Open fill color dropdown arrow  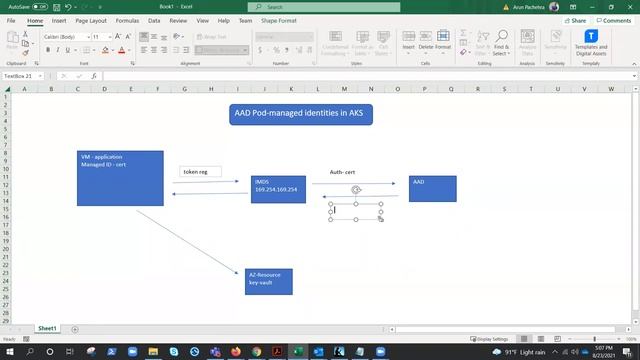pos(113,50)
